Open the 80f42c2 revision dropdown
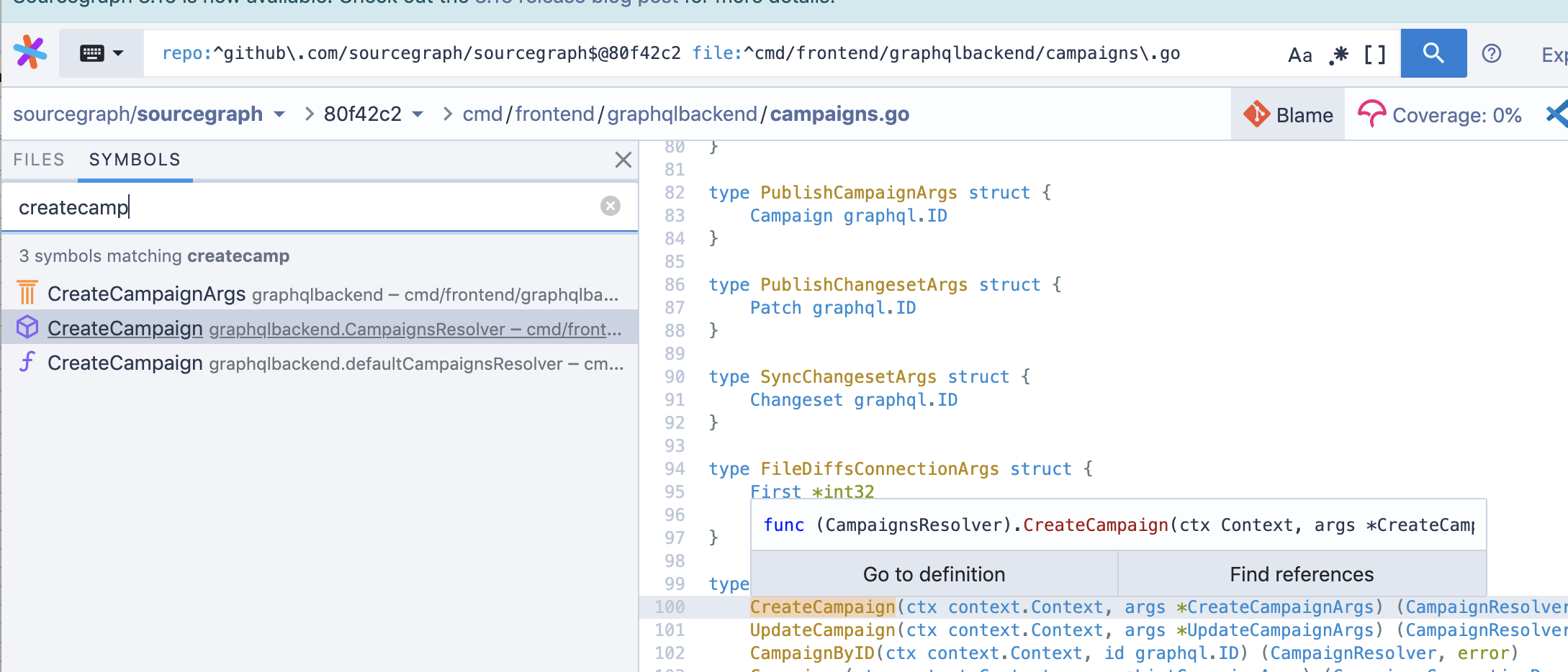 418,114
